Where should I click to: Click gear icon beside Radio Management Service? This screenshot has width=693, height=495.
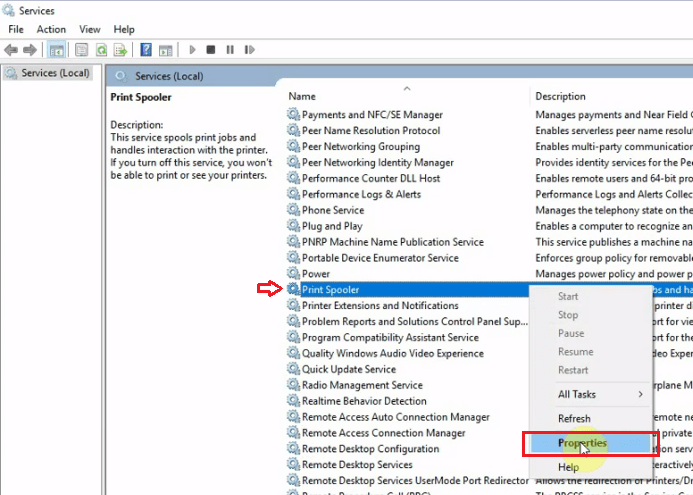coord(293,385)
